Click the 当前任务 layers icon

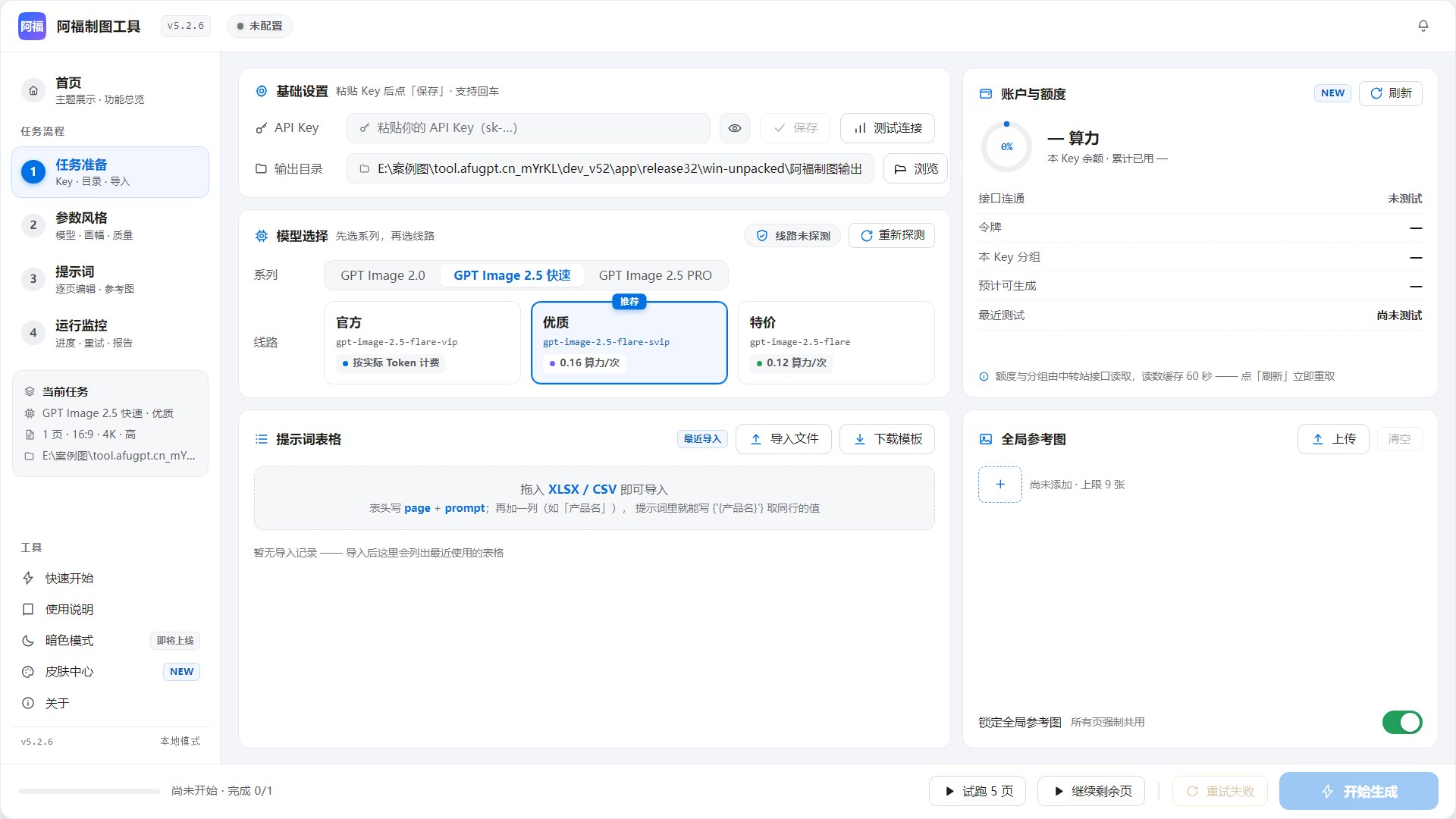30,391
